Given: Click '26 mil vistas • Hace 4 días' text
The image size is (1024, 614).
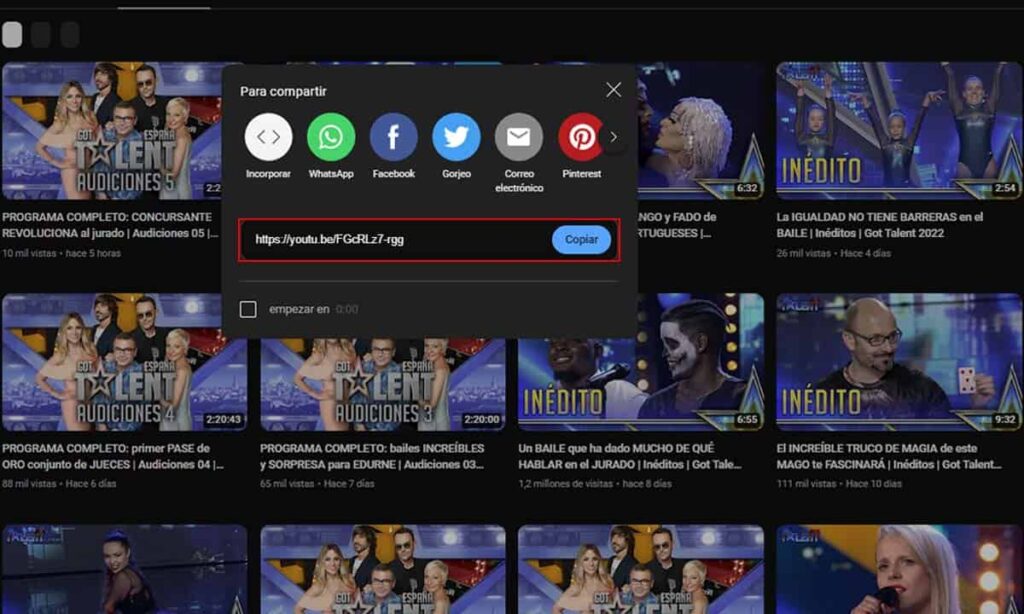Looking at the screenshot, I should tap(833, 253).
